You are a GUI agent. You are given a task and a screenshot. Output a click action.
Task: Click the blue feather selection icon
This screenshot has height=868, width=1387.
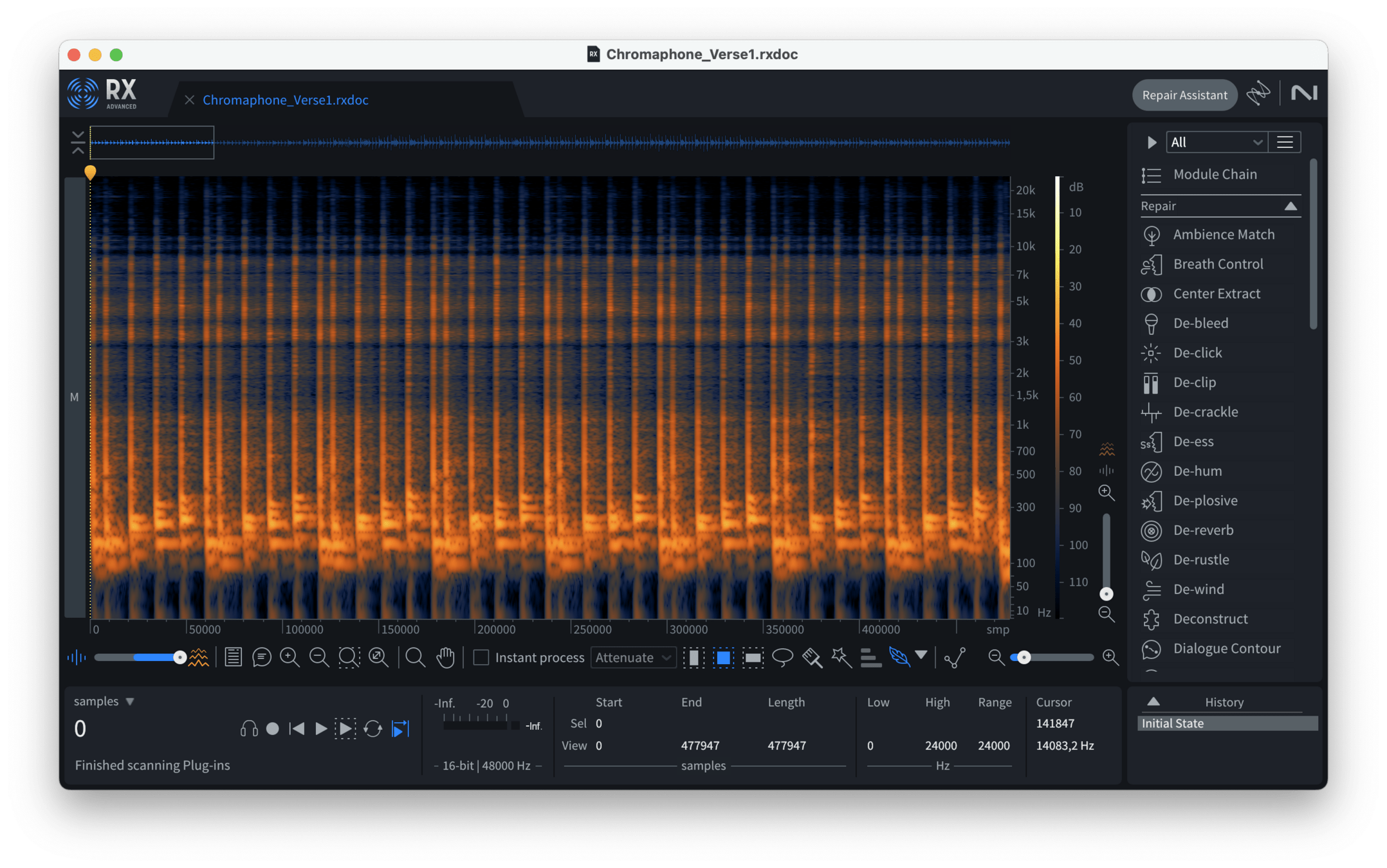899,657
